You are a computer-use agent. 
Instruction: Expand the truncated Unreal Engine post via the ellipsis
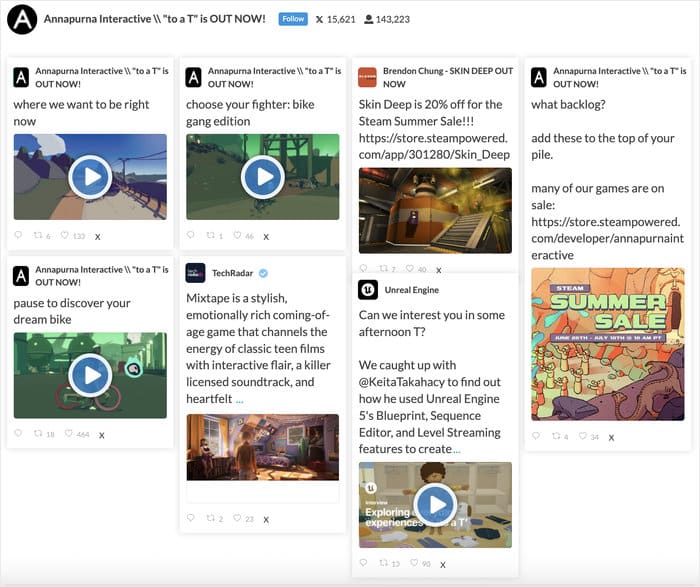[x=457, y=450]
